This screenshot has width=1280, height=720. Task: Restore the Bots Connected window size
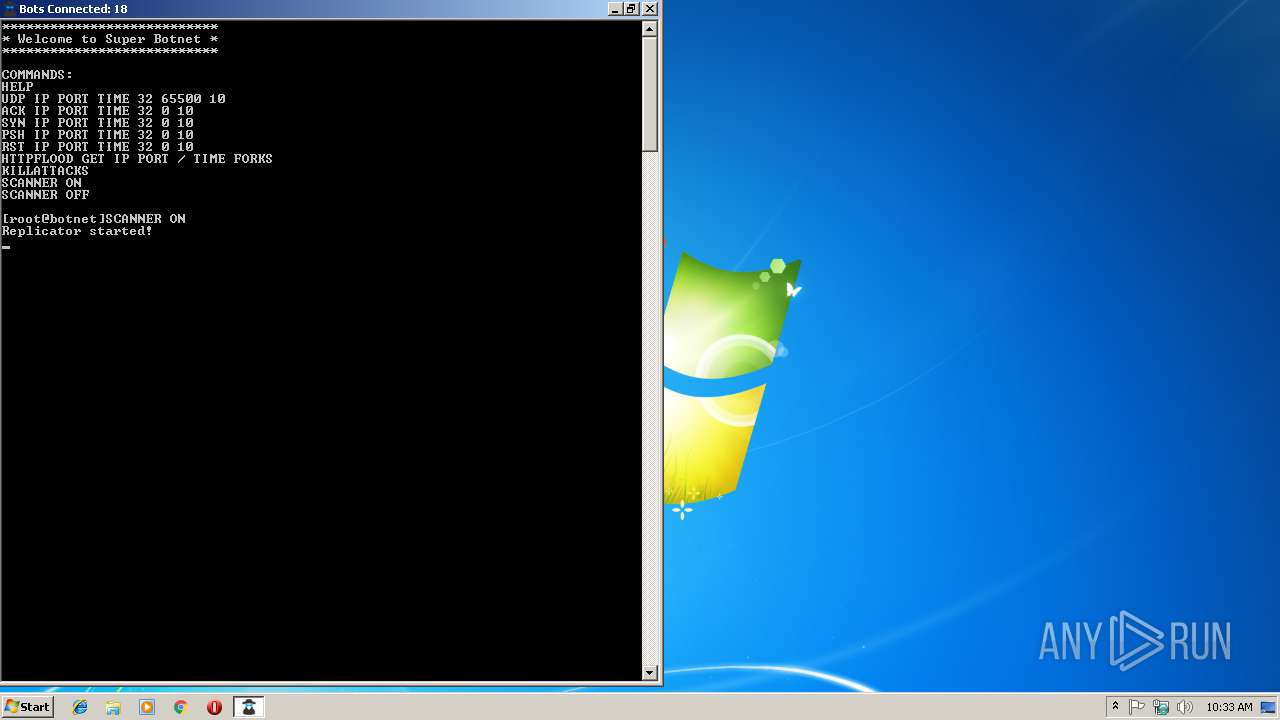pos(632,9)
